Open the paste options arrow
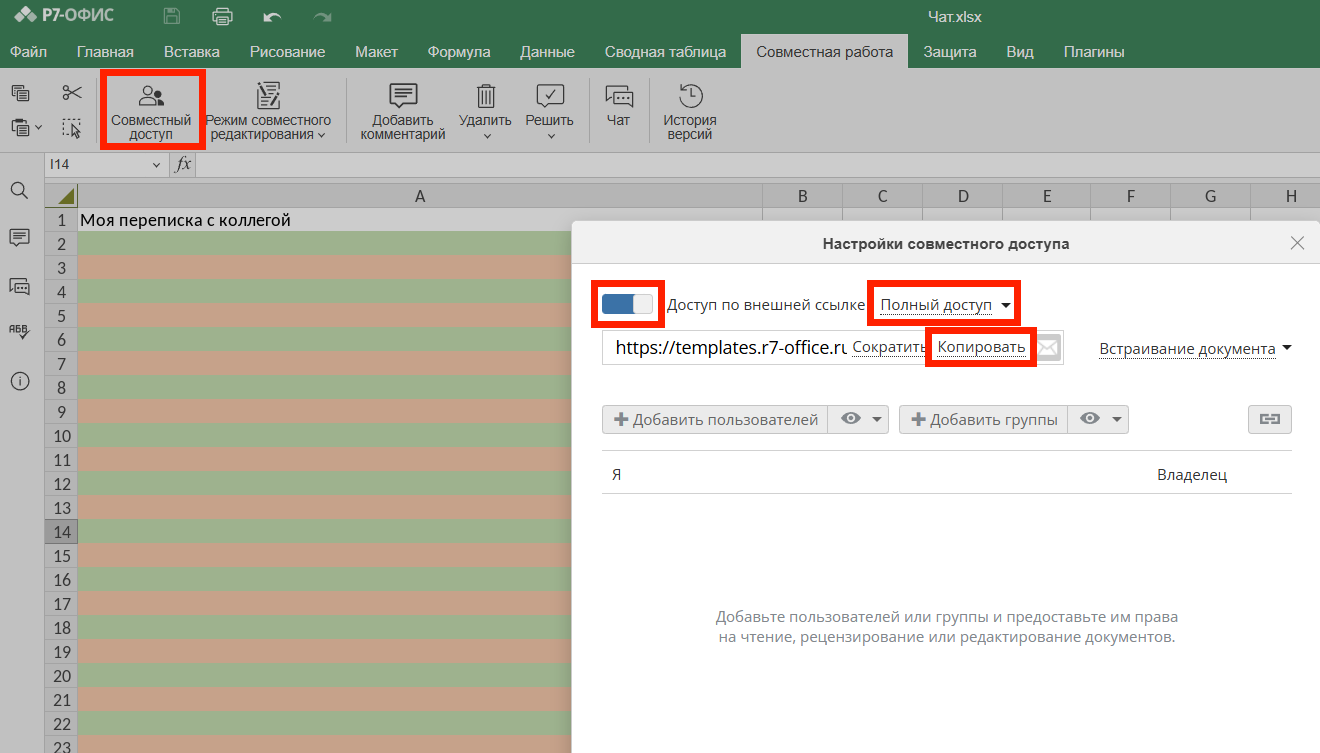The height and width of the screenshot is (753, 1320). click(x=39, y=128)
